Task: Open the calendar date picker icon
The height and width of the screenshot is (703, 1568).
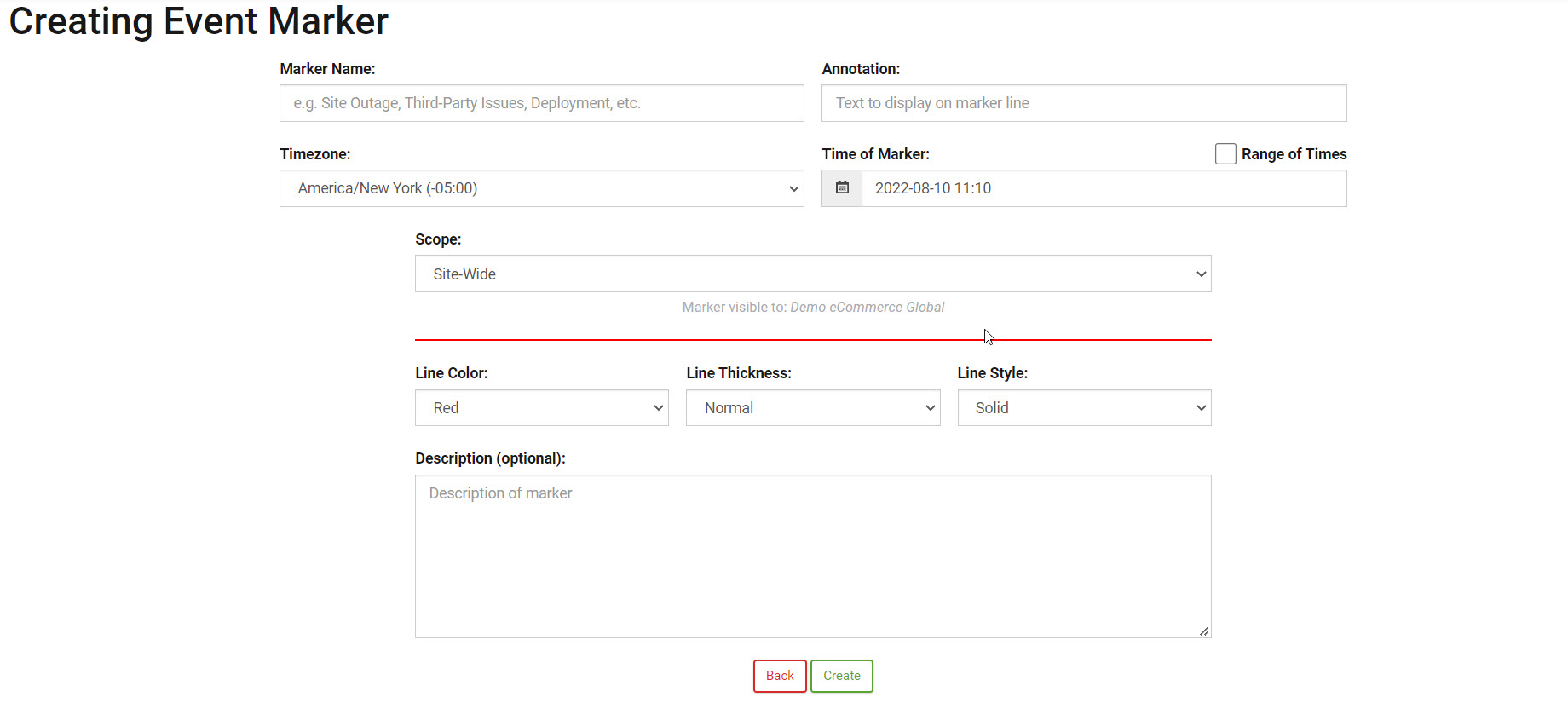Action: click(x=842, y=188)
